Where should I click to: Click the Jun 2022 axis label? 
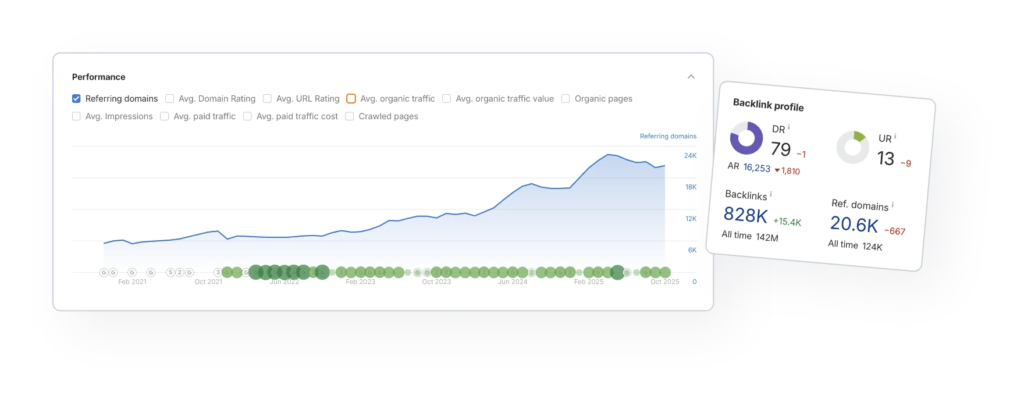(x=284, y=282)
